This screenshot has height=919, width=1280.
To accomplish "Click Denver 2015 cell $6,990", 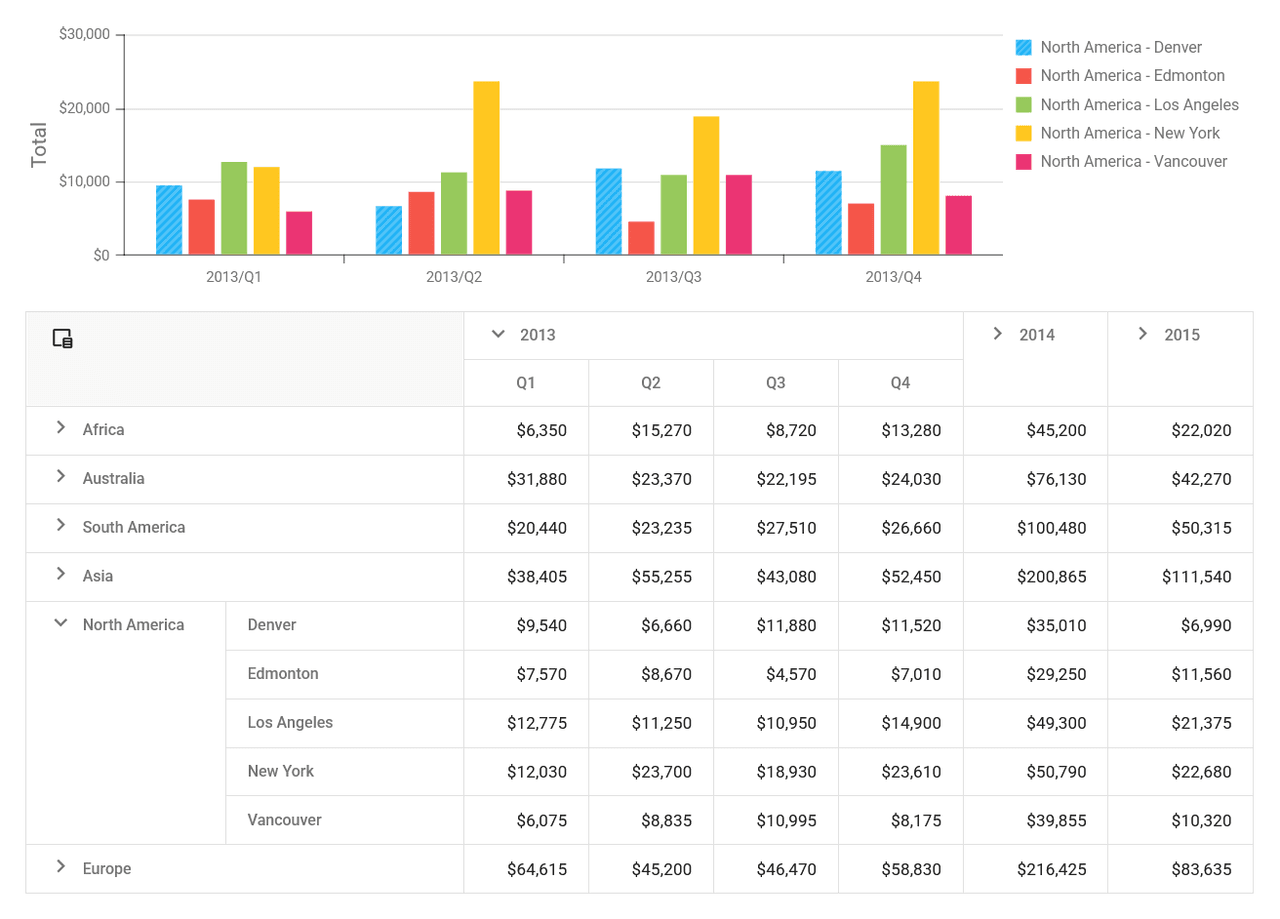I will [x=1181, y=626].
